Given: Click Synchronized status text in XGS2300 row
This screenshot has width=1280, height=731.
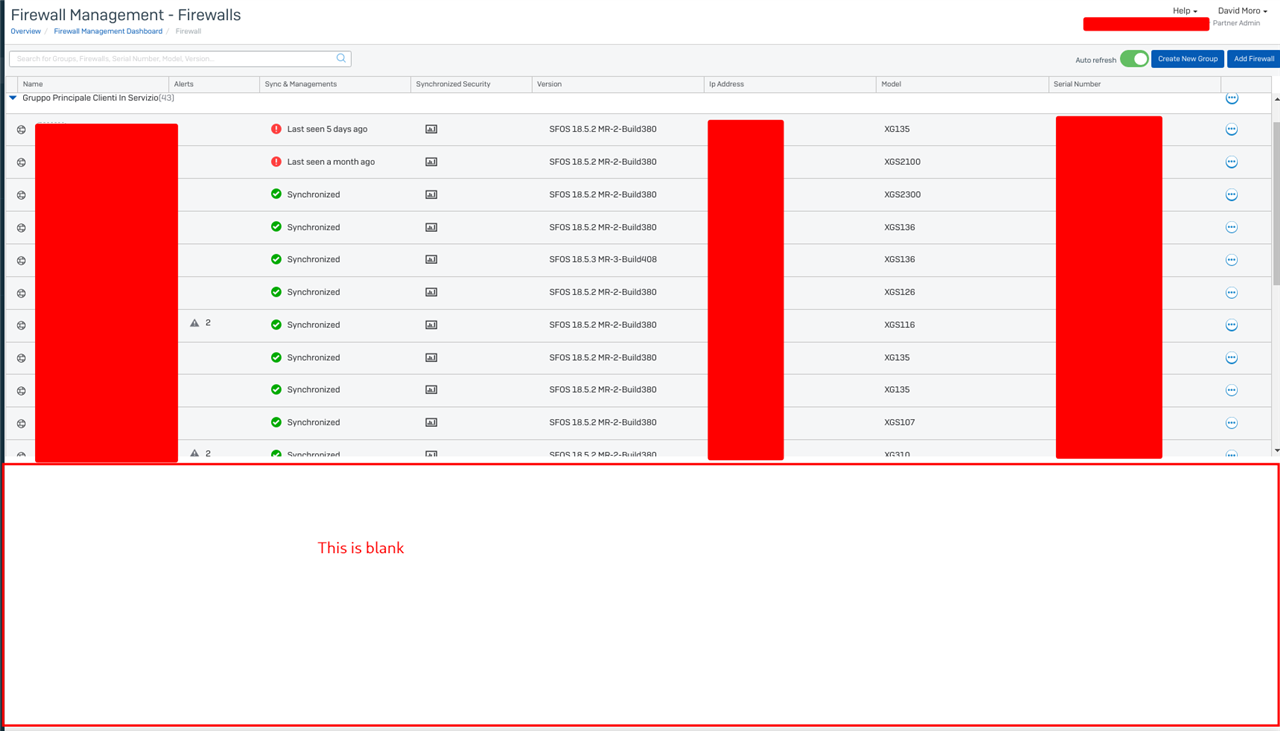Looking at the screenshot, I should (x=313, y=194).
